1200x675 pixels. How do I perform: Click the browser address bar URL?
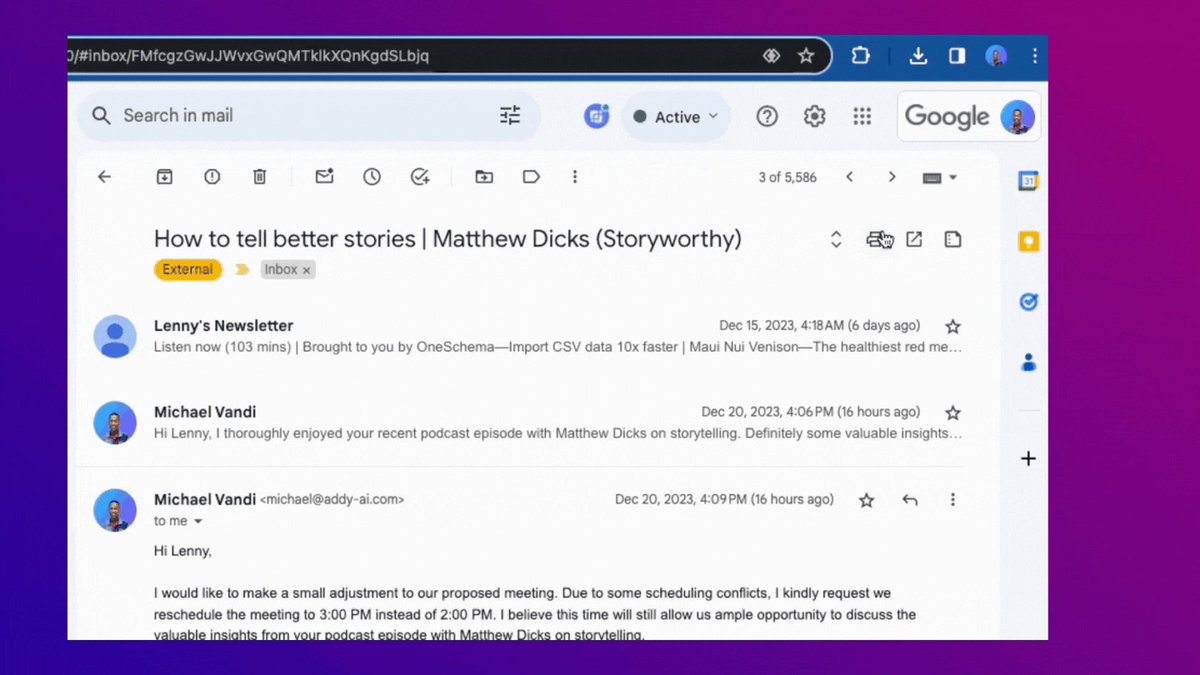248,56
